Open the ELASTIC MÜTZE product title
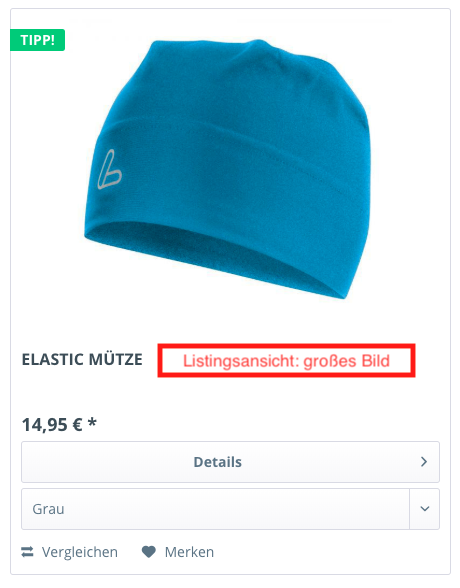 tap(82, 359)
